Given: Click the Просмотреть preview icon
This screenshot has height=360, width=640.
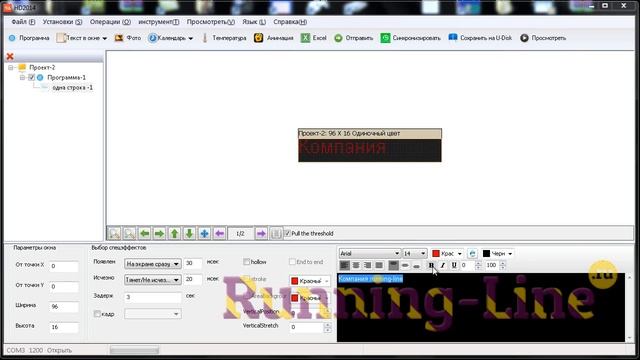Looking at the screenshot, I should coord(524,38).
